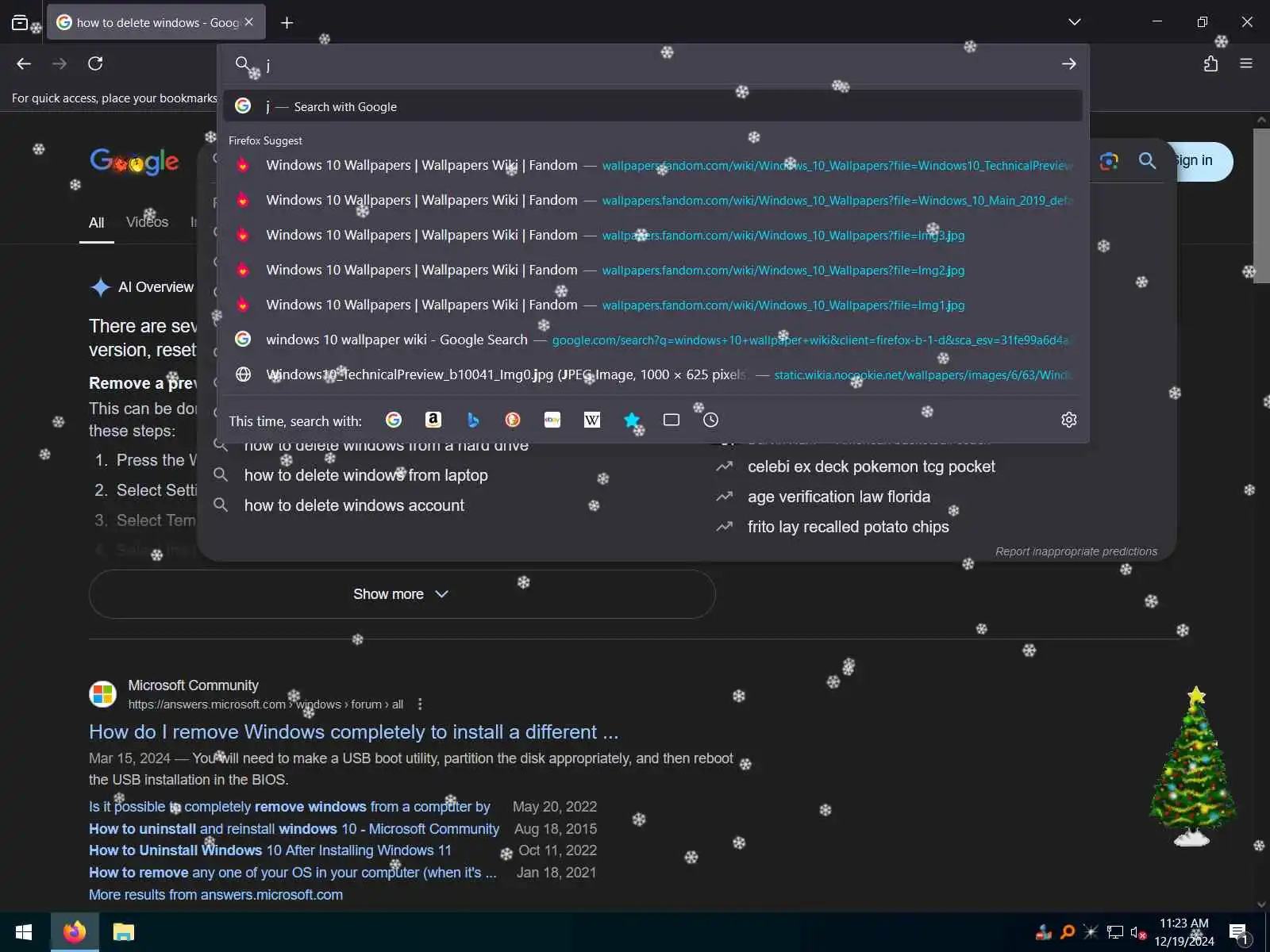This screenshot has height=952, width=1270.
Task: Reload the current page
Action: tap(95, 63)
